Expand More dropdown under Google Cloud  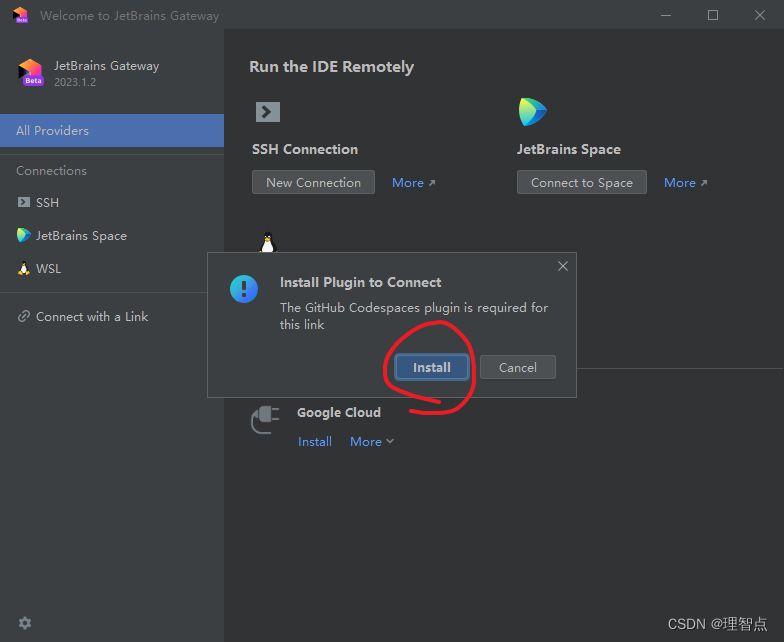click(x=372, y=442)
